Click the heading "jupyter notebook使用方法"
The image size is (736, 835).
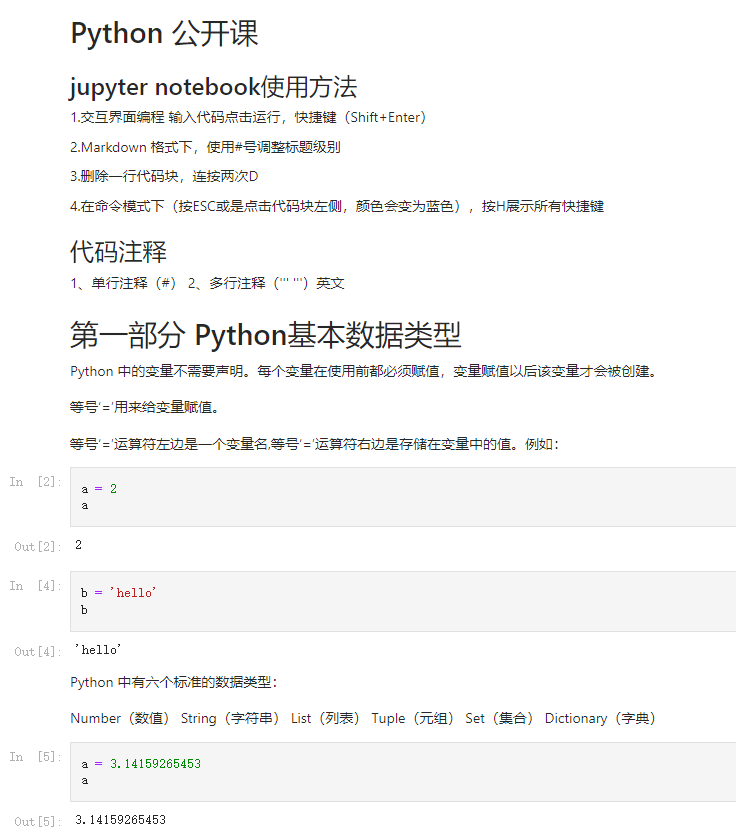pyautogui.click(x=213, y=87)
